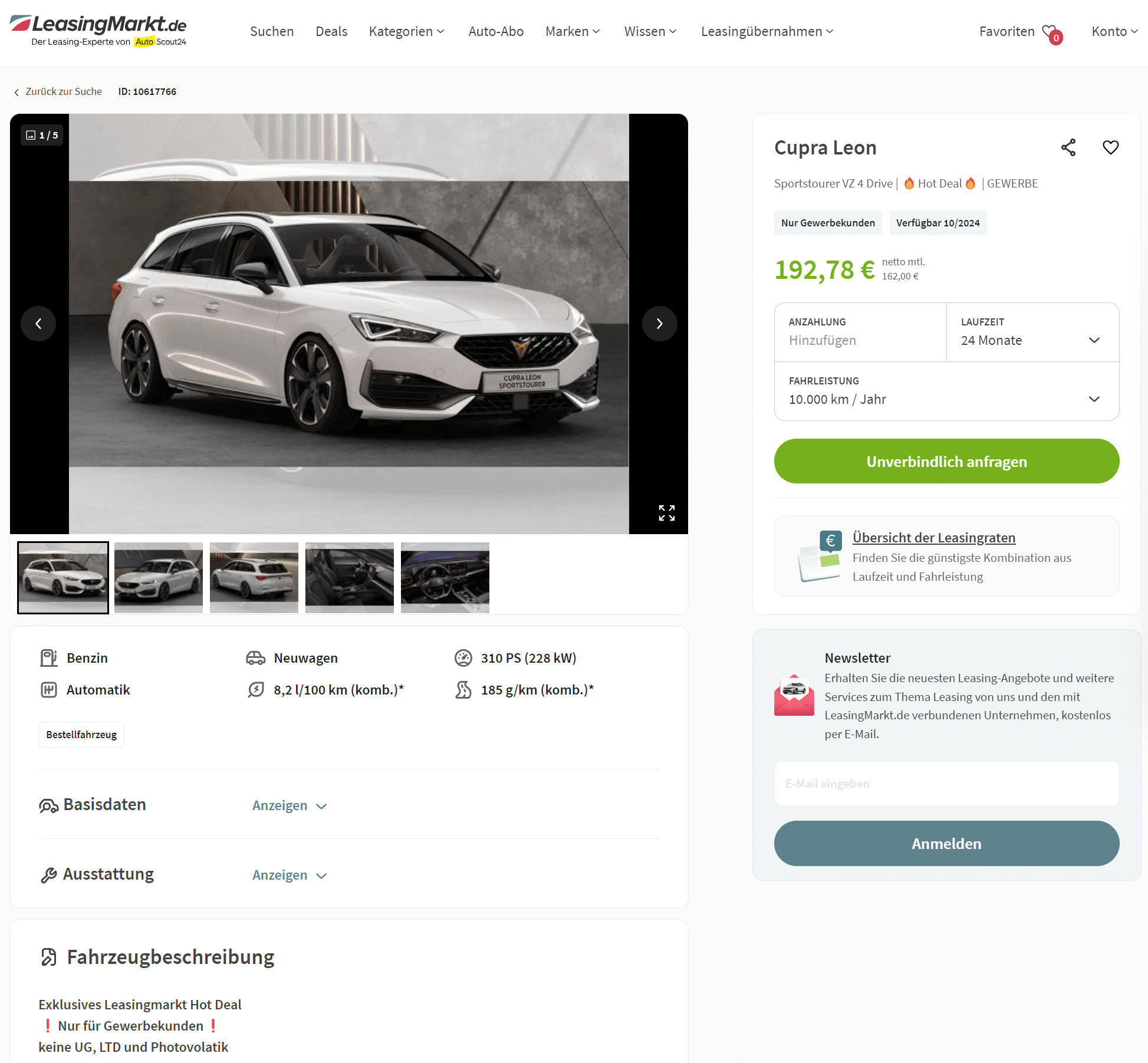Image resolution: width=1148 pixels, height=1063 pixels.
Task: Click the ID: 10617766 text
Action: [x=147, y=91]
